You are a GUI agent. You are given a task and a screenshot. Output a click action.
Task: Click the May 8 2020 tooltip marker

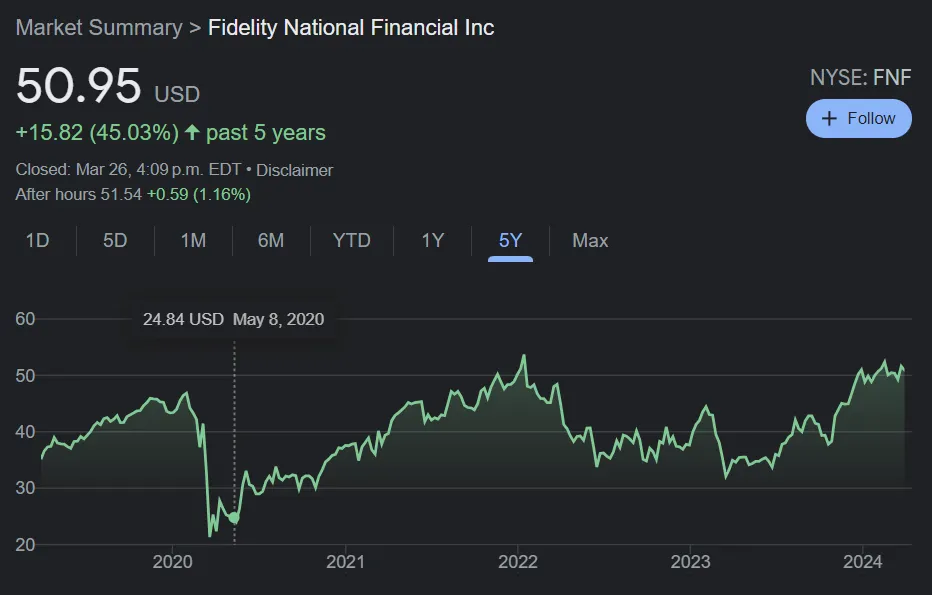[236, 319]
